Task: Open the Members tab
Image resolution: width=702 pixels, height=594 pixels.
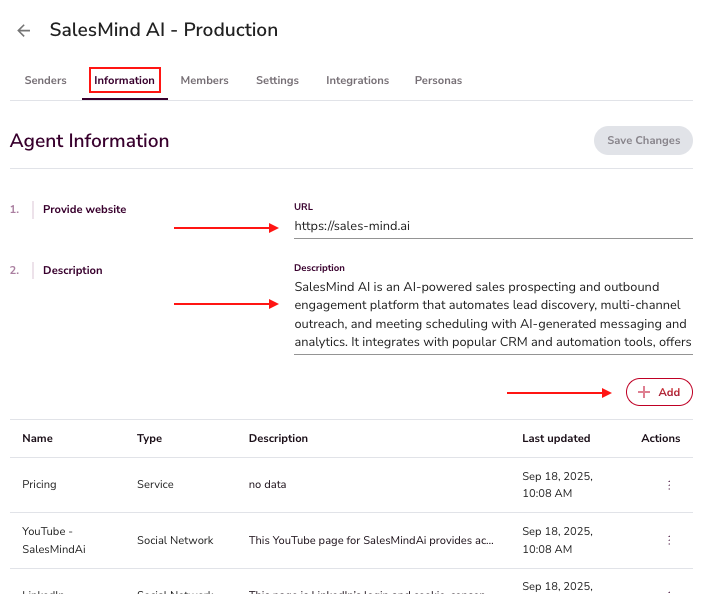Action: pyautogui.click(x=204, y=80)
